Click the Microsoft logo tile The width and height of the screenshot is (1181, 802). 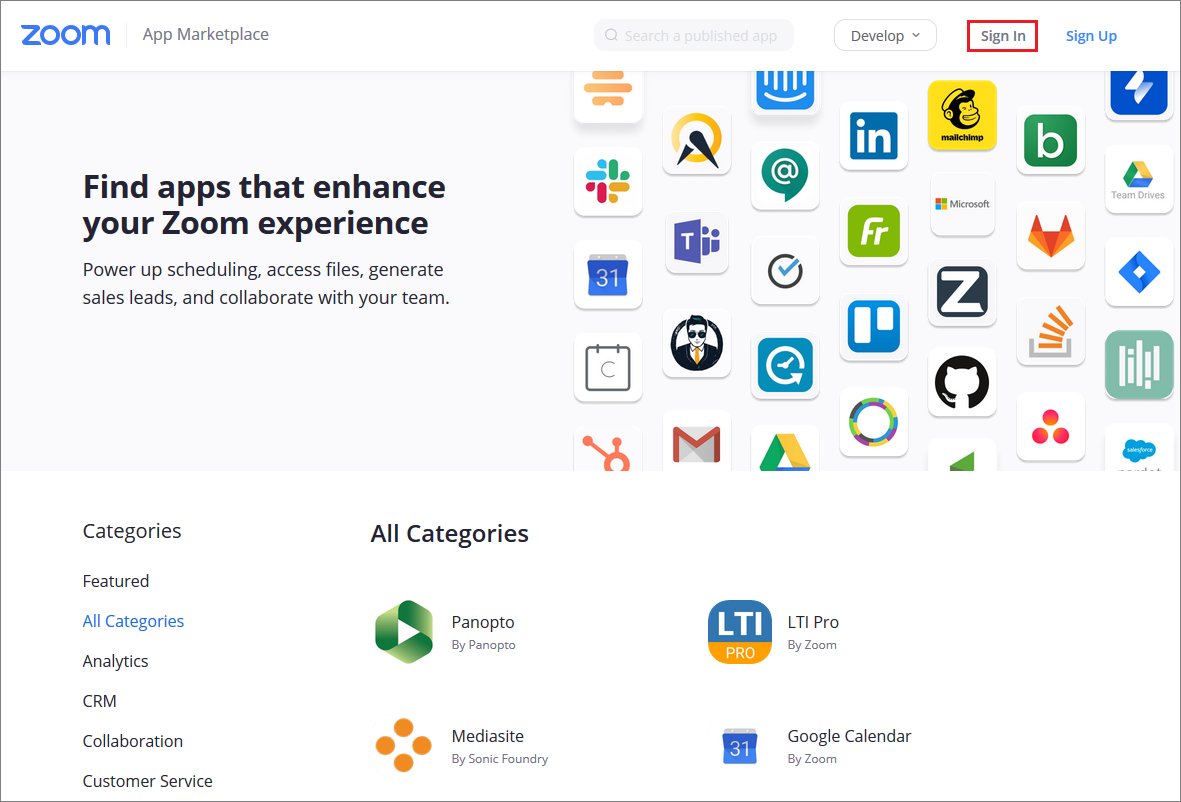962,204
